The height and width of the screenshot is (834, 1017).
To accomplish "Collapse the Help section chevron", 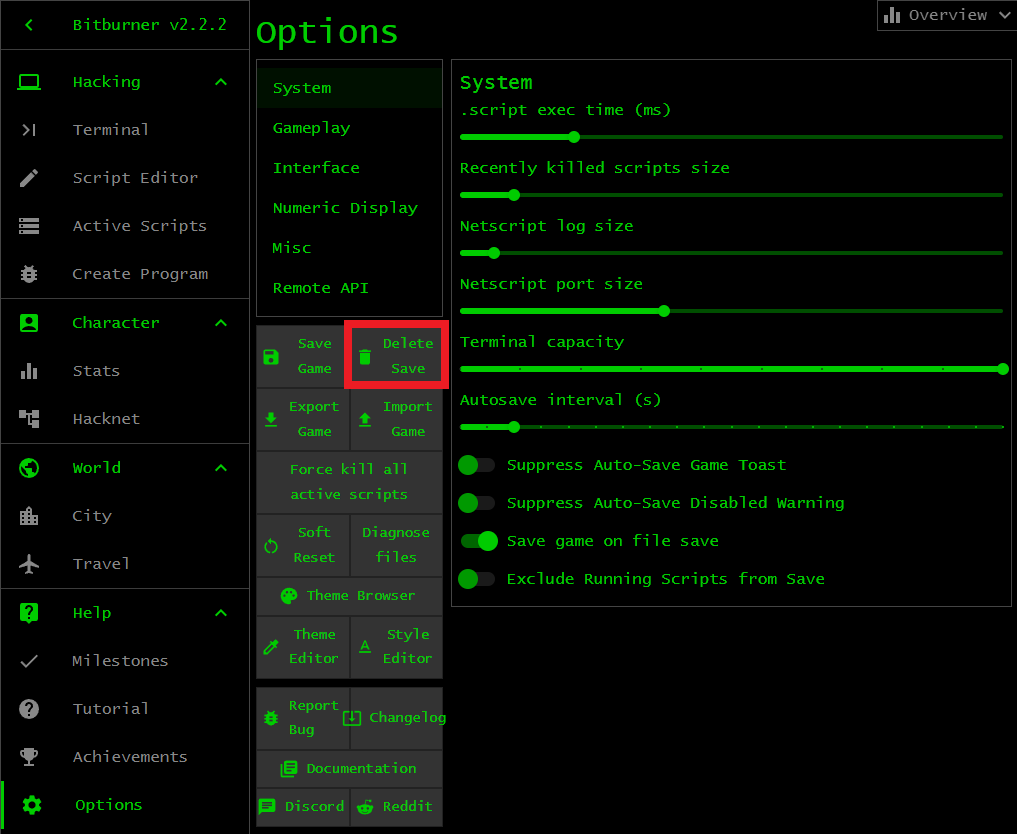I will (x=221, y=613).
